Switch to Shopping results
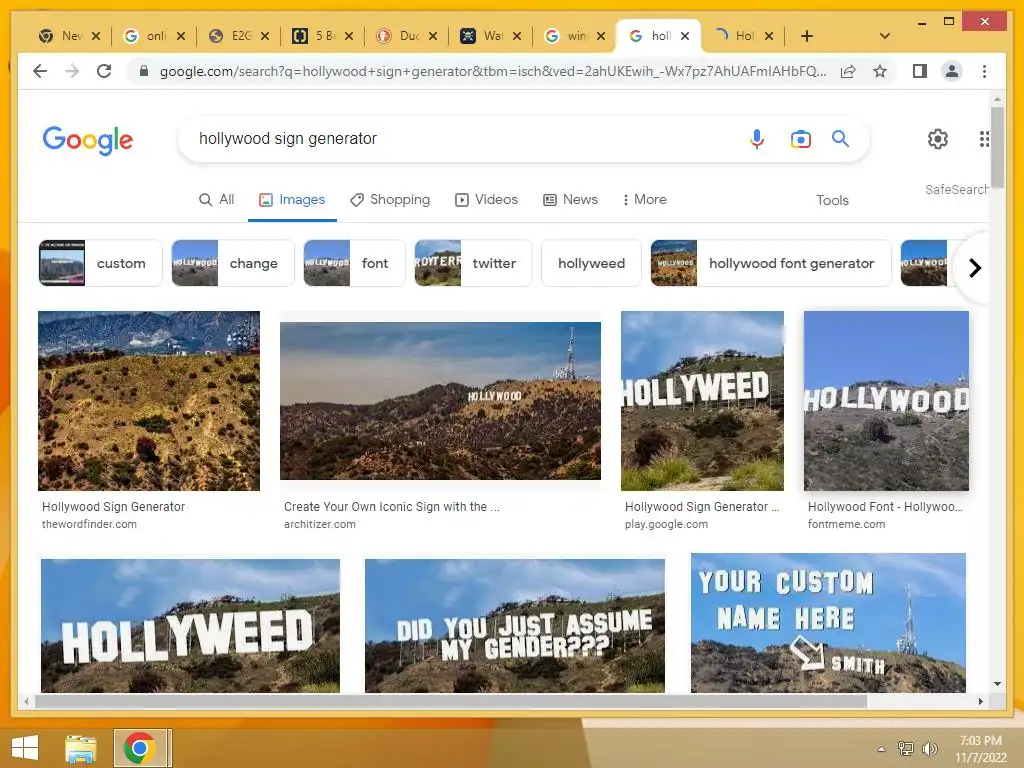This screenshot has height=768, width=1024. coord(390,199)
